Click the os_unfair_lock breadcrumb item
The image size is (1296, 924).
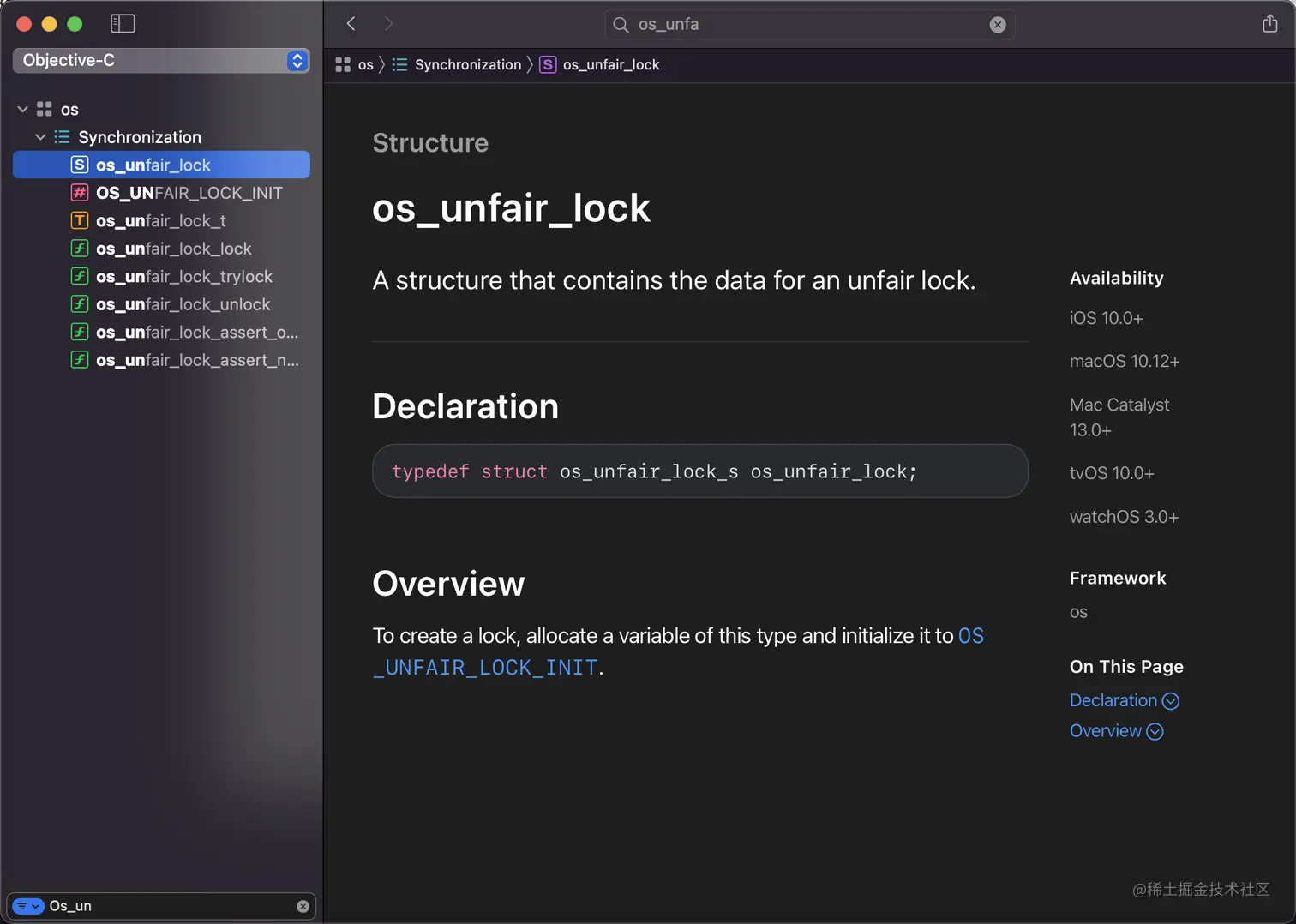[611, 64]
